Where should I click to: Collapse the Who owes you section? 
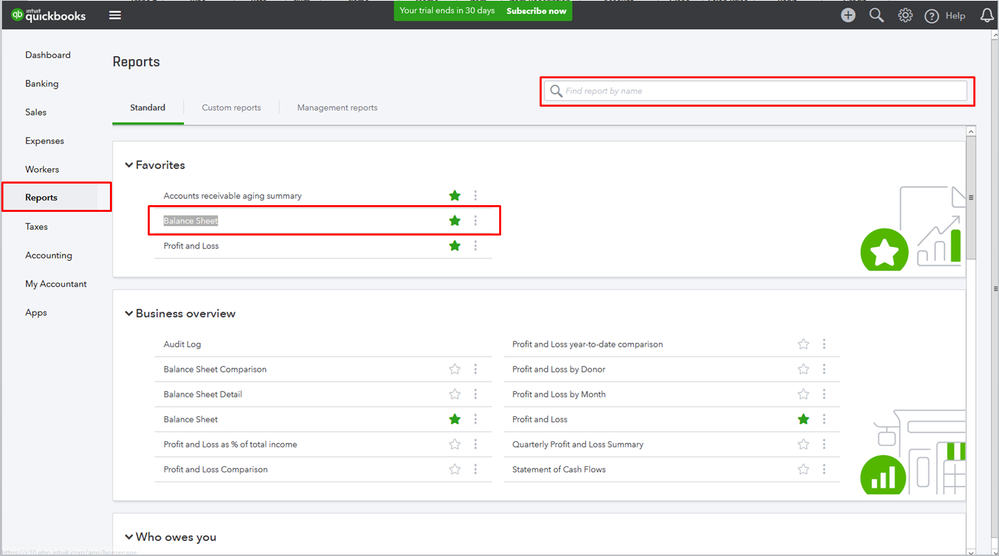pos(129,537)
